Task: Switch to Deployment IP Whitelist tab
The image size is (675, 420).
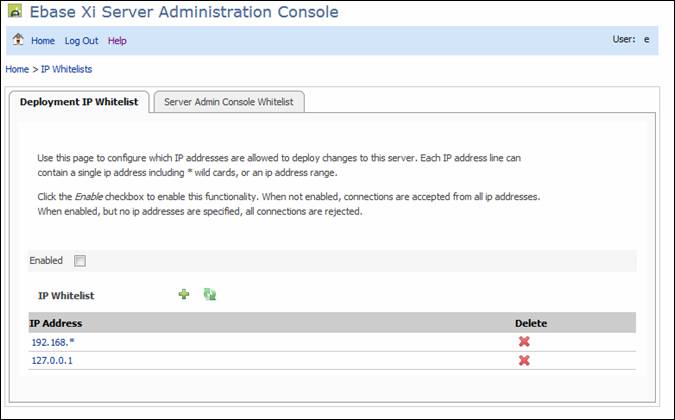Action: coord(80,102)
